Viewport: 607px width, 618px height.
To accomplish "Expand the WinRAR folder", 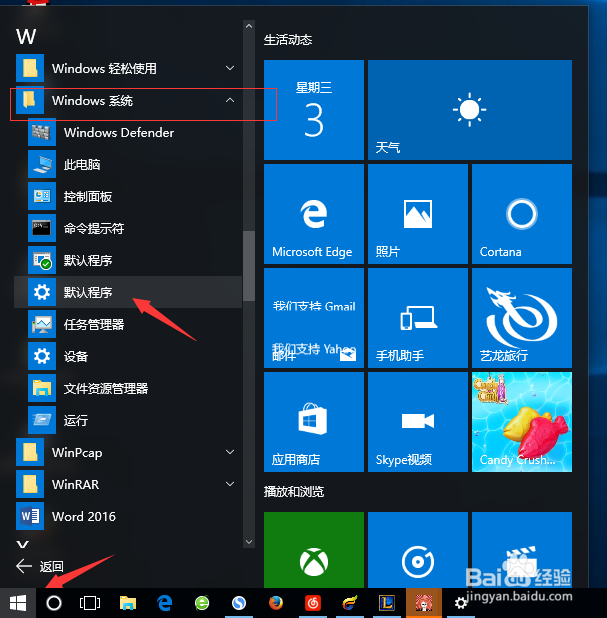I will pyautogui.click(x=128, y=484).
